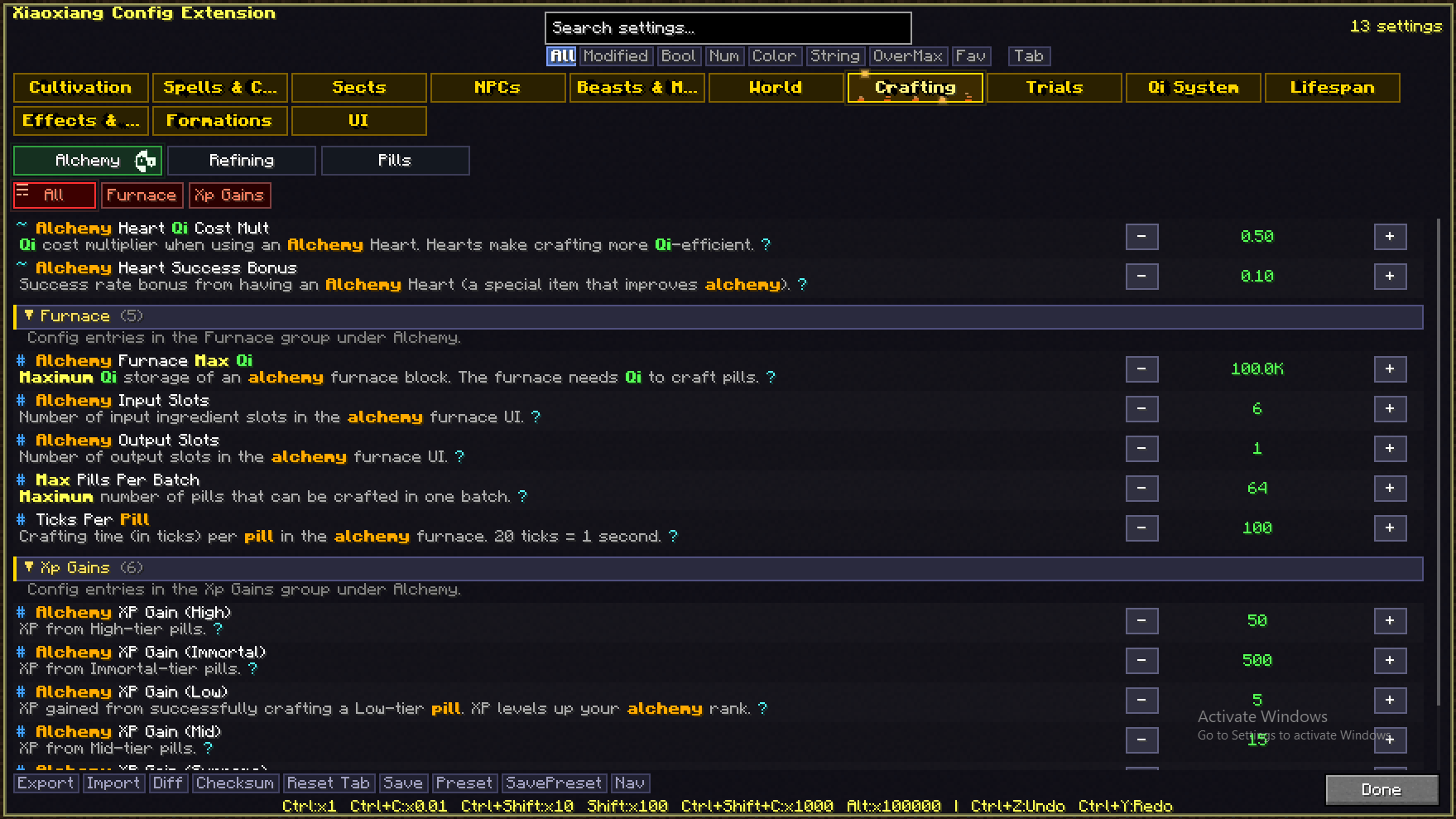Collapse the Xp Gains (6) group header
This screenshot has height=819, width=1456.
coord(718,568)
